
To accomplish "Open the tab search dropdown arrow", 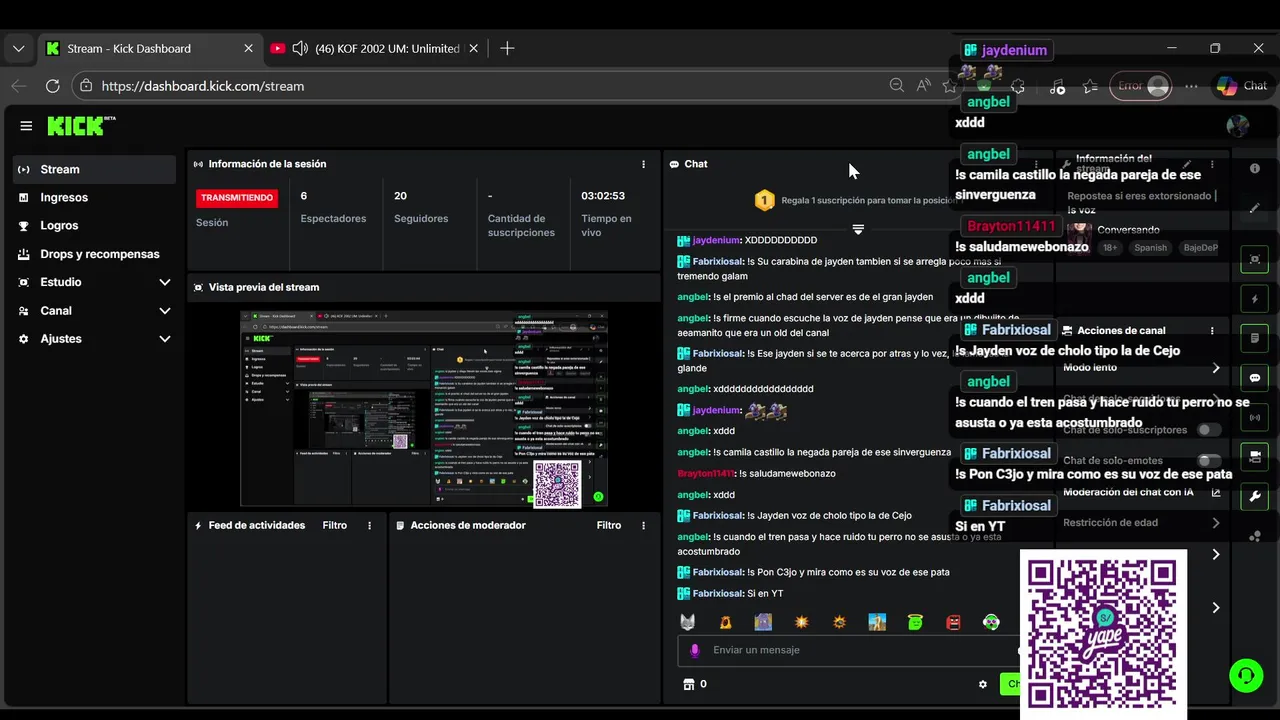I will click(x=18, y=48).
